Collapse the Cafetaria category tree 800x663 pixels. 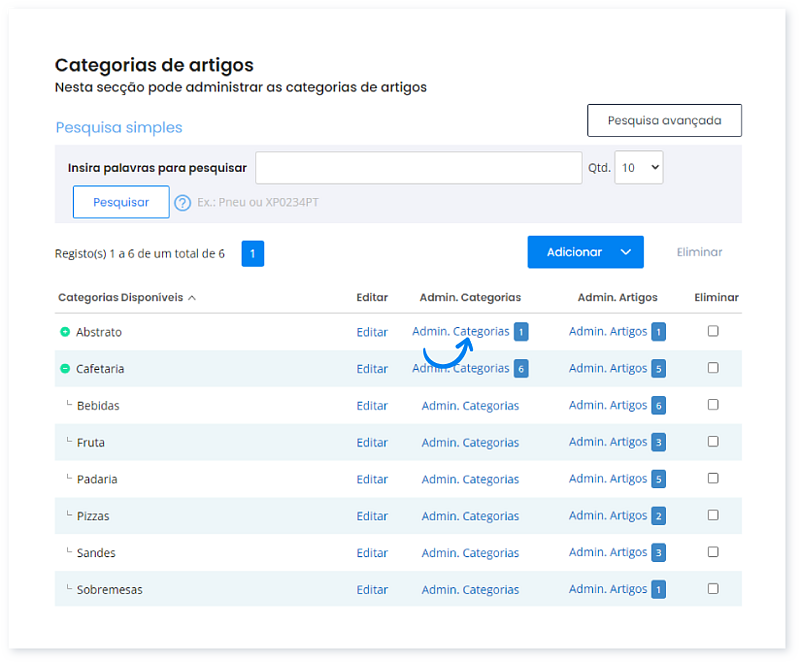65,368
